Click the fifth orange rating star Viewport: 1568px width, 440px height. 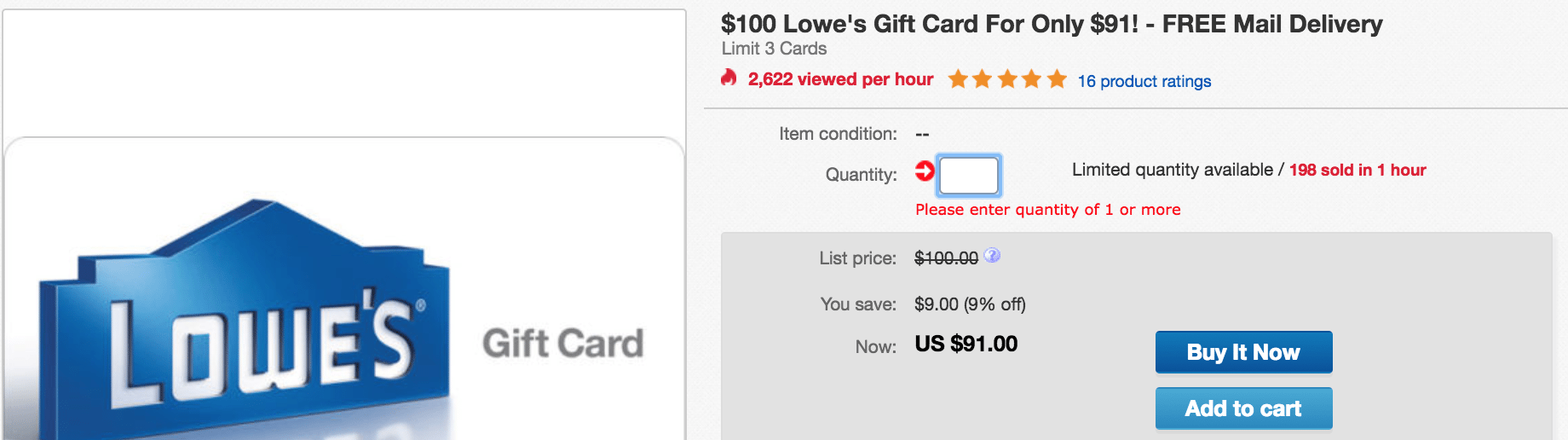1057,79
